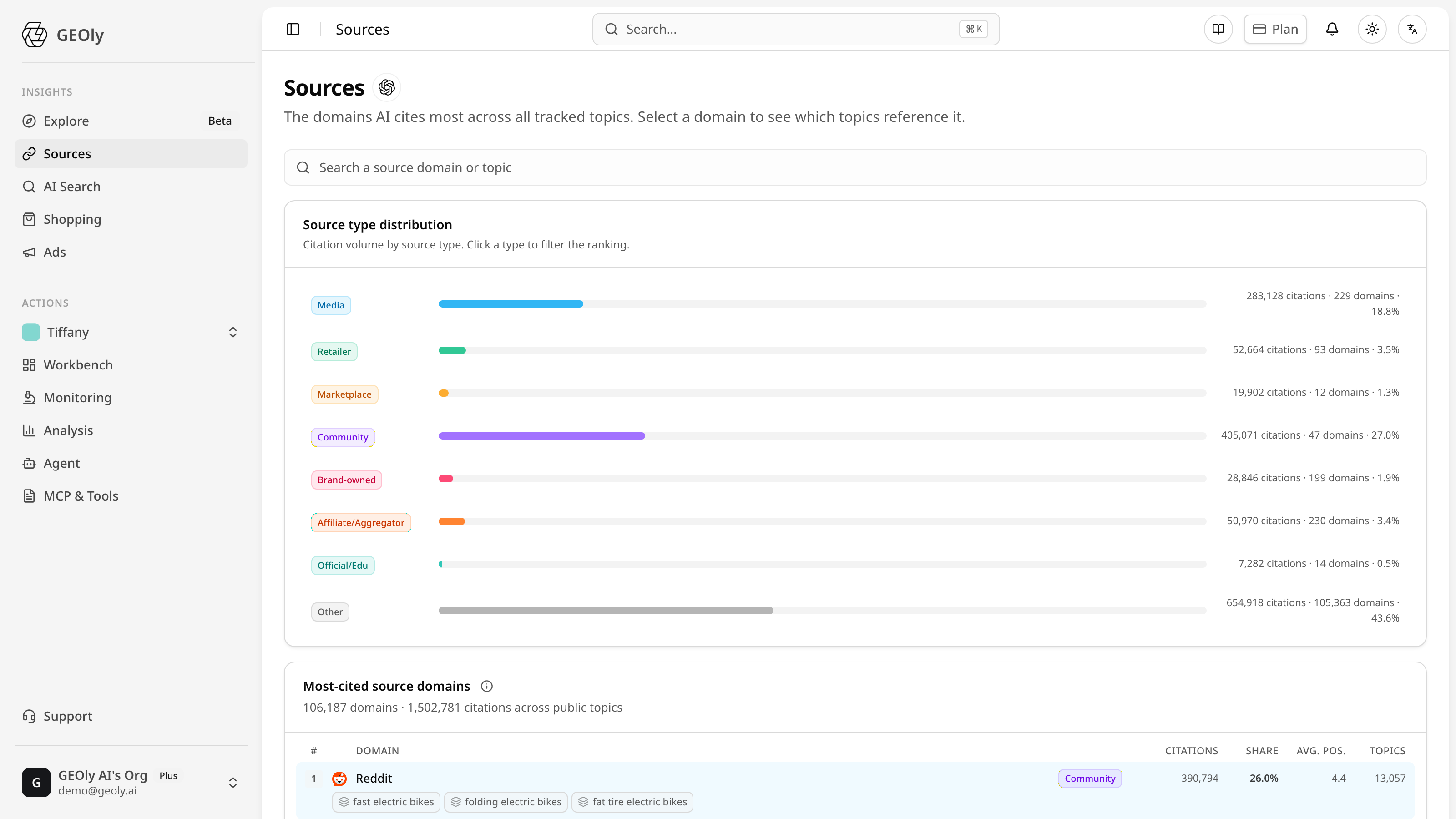Go to the Monitoring page
This screenshot has height=819, width=1456.
pos(131,398)
